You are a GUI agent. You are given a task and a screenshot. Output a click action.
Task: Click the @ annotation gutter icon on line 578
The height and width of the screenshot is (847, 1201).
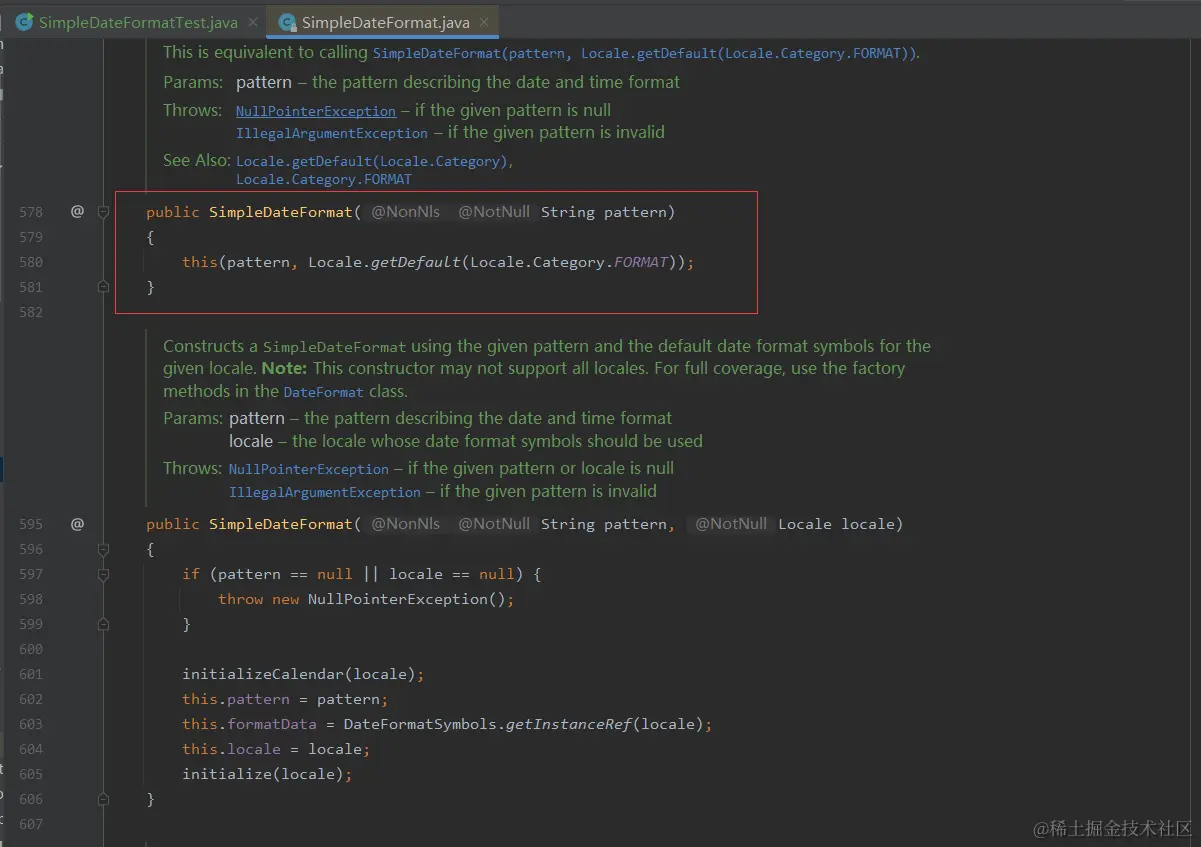(x=77, y=211)
